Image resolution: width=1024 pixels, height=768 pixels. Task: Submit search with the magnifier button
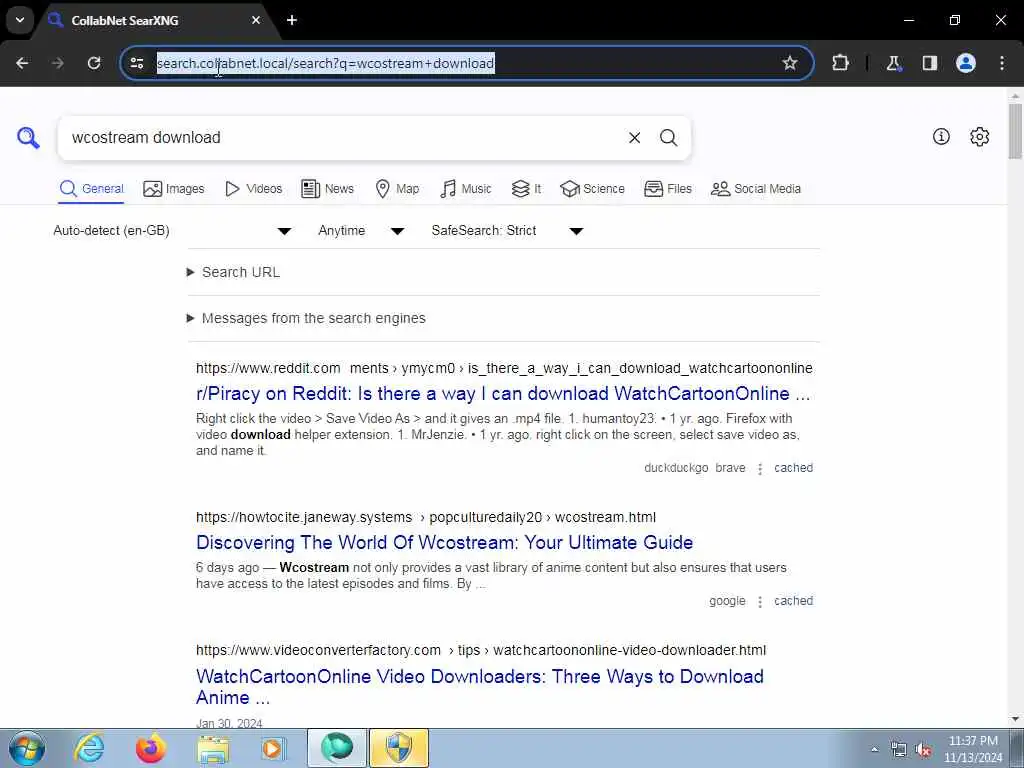(668, 138)
